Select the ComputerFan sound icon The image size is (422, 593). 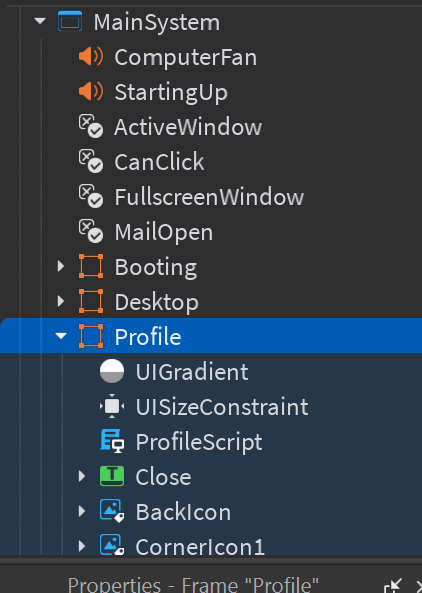(91, 57)
